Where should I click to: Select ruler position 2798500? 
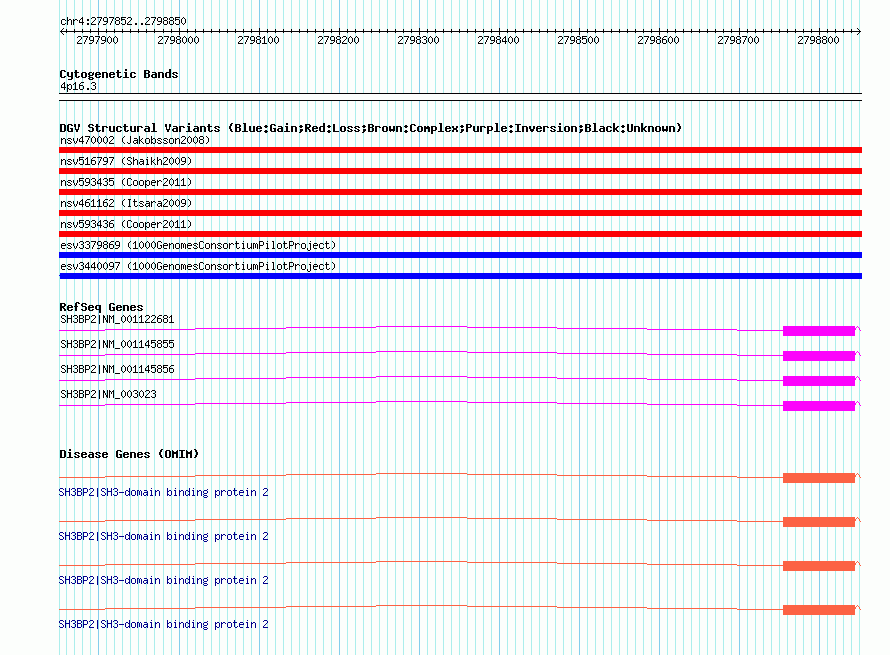(x=578, y=40)
